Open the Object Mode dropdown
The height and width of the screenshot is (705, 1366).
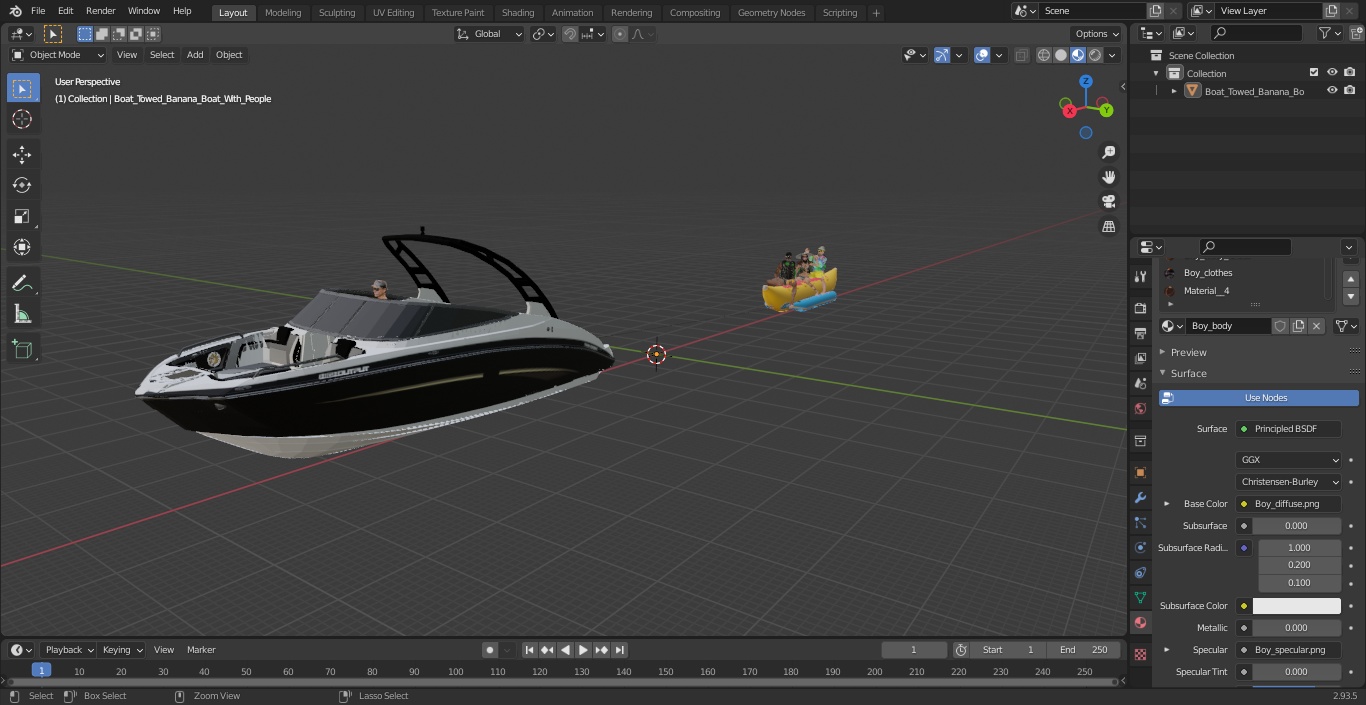tap(58, 55)
